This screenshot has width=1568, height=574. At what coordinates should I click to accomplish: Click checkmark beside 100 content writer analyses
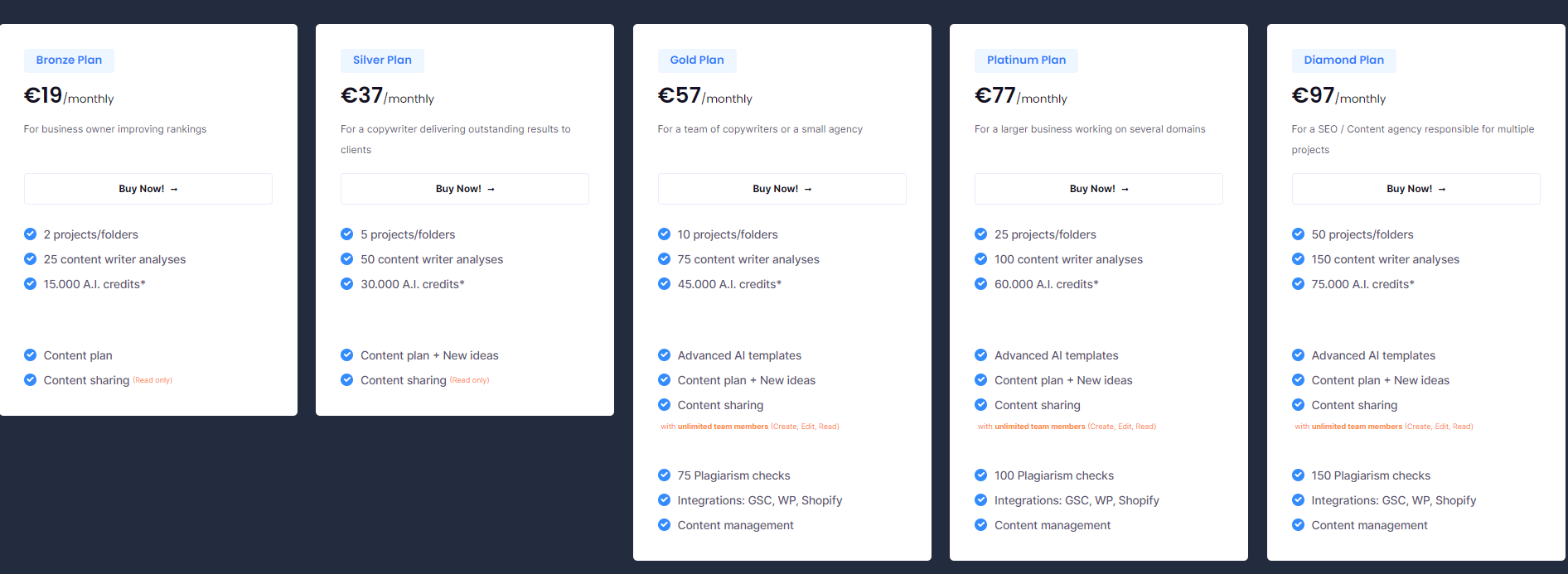tap(981, 259)
